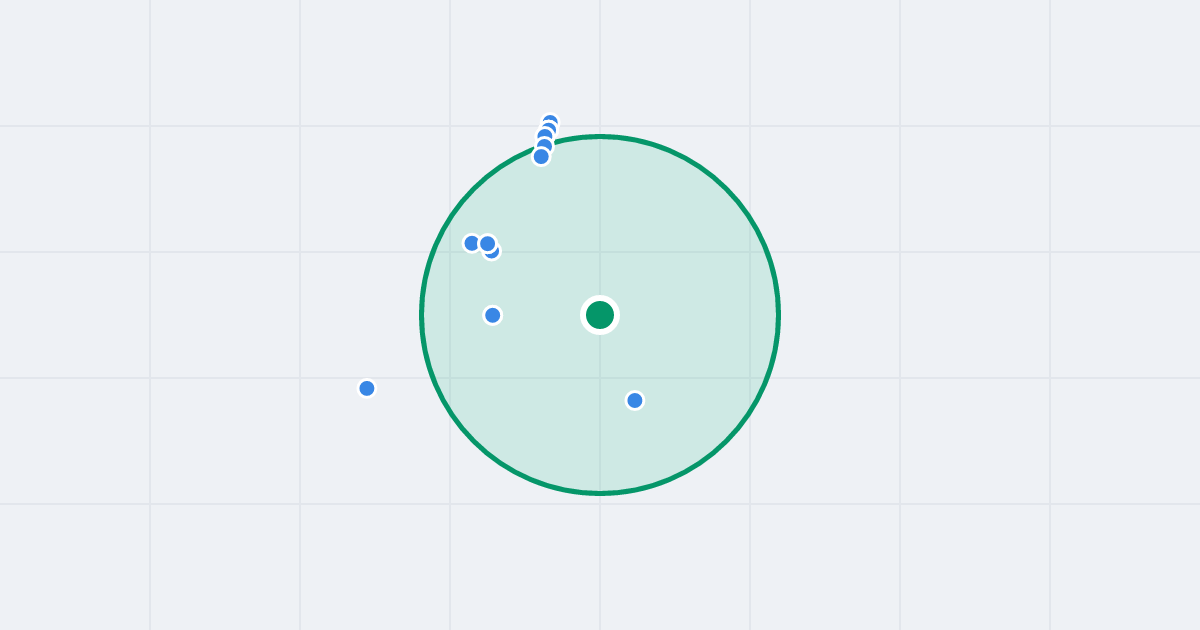Click the green center marker of the circle

(x=600, y=315)
